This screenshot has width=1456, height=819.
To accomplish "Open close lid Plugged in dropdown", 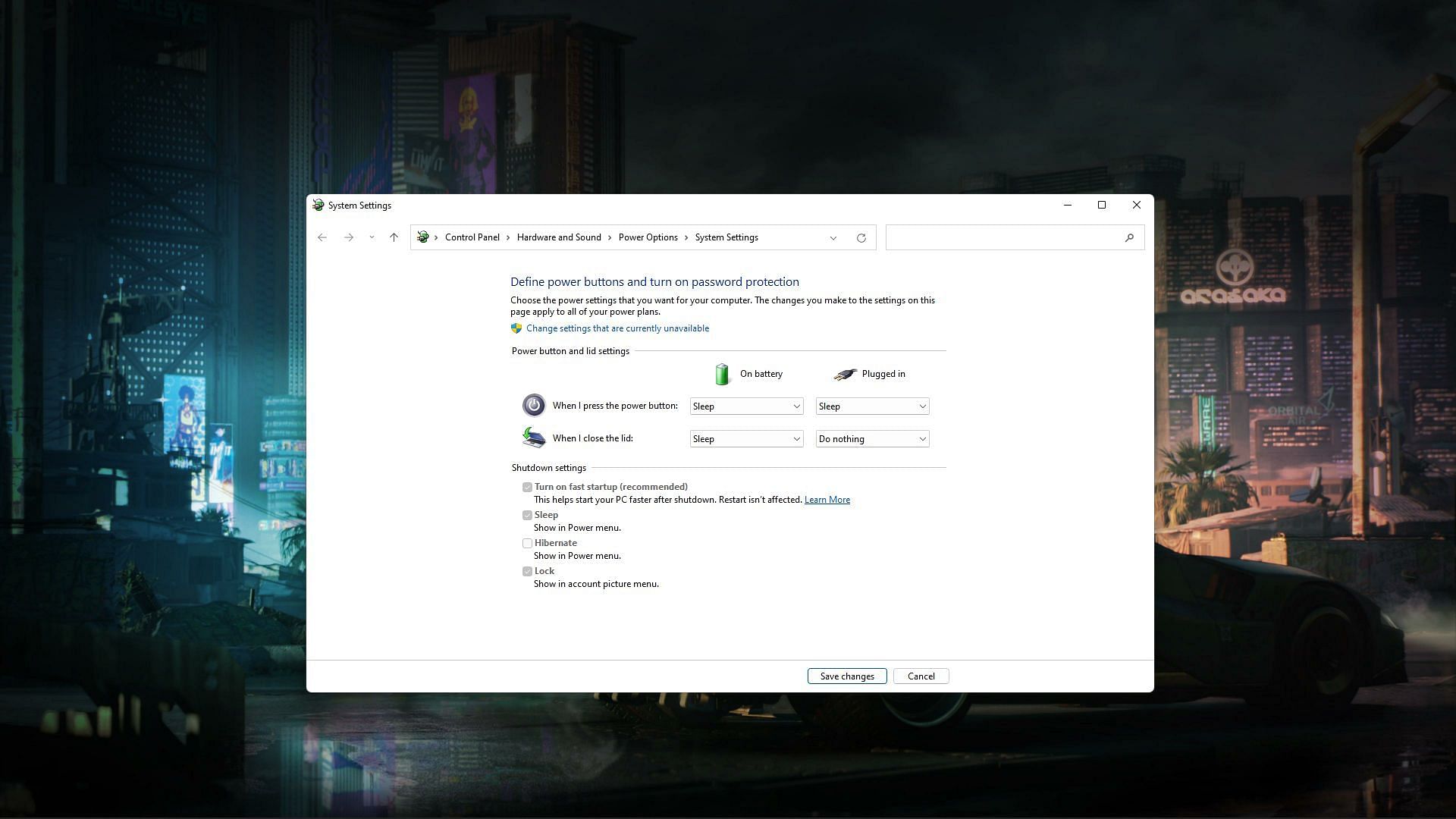I will [872, 439].
